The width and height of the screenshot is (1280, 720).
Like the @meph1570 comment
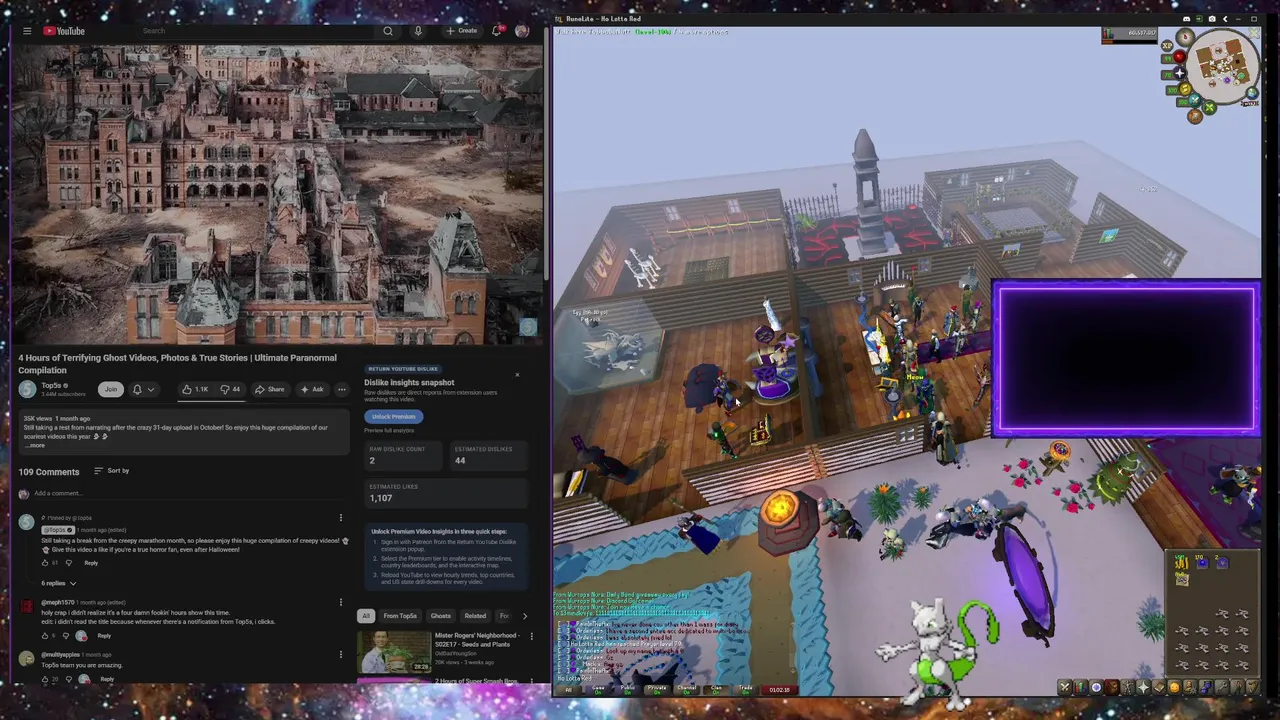[45, 636]
